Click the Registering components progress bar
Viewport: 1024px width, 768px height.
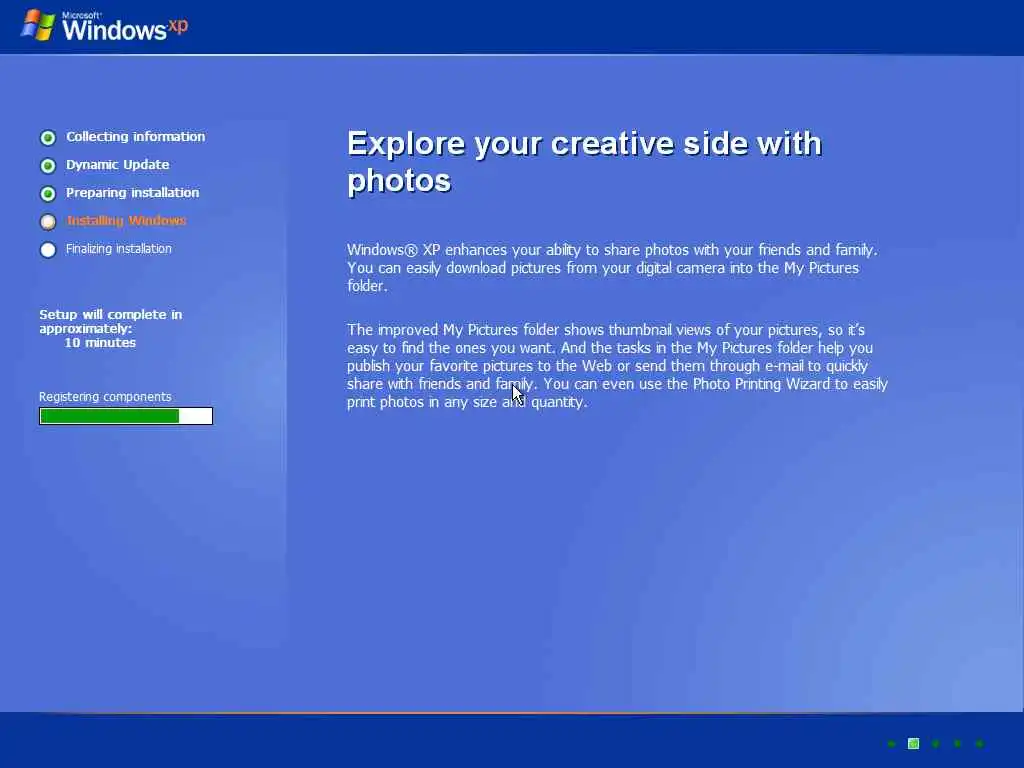coord(126,416)
